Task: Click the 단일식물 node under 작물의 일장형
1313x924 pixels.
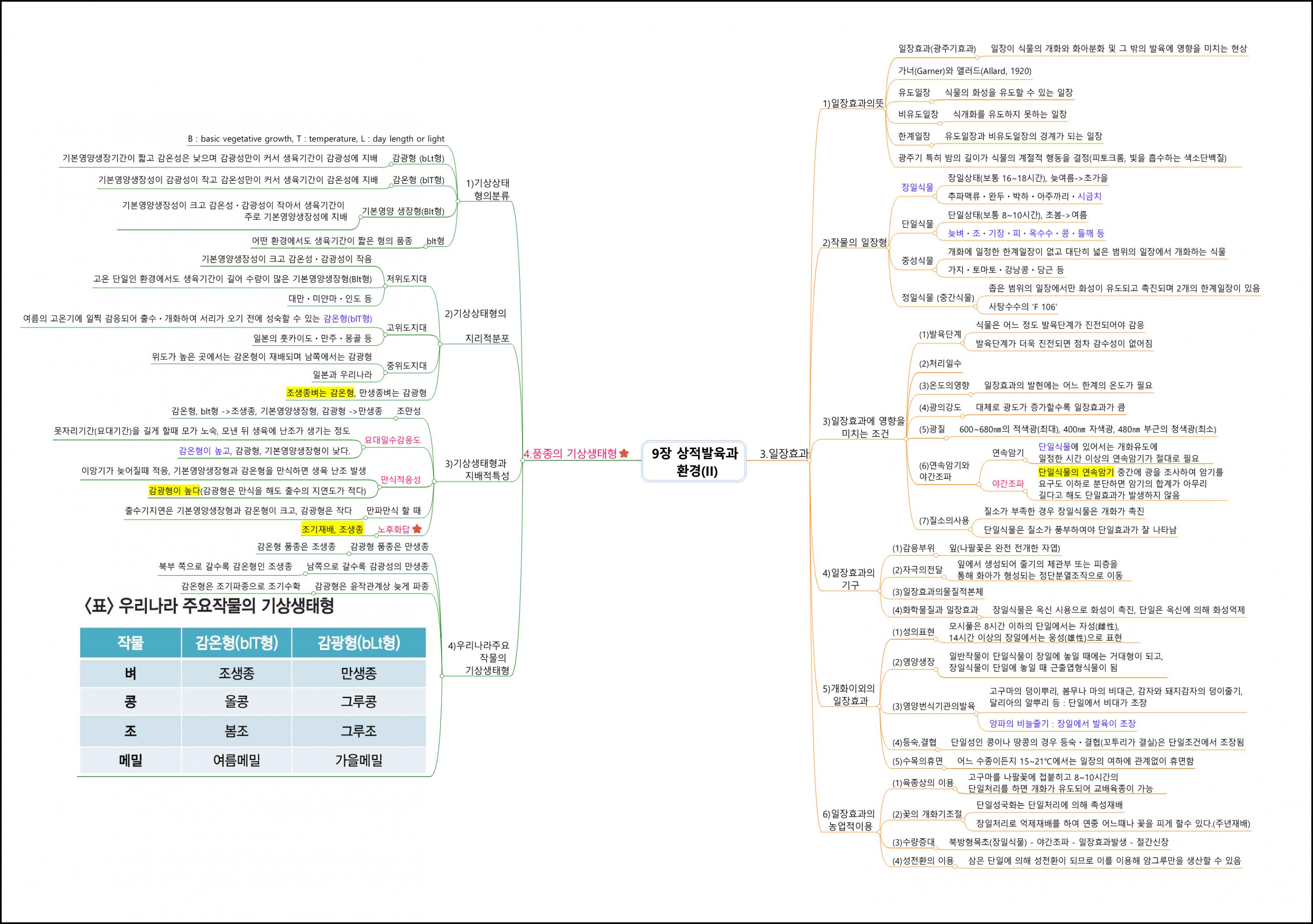Action: [x=917, y=224]
